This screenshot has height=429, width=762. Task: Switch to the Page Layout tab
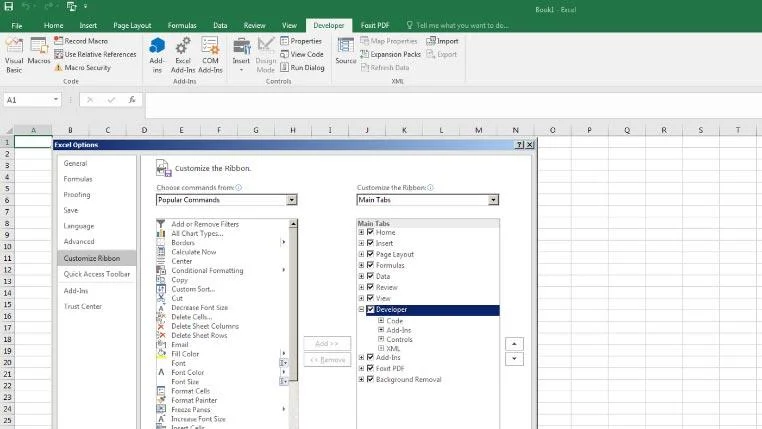[132, 25]
